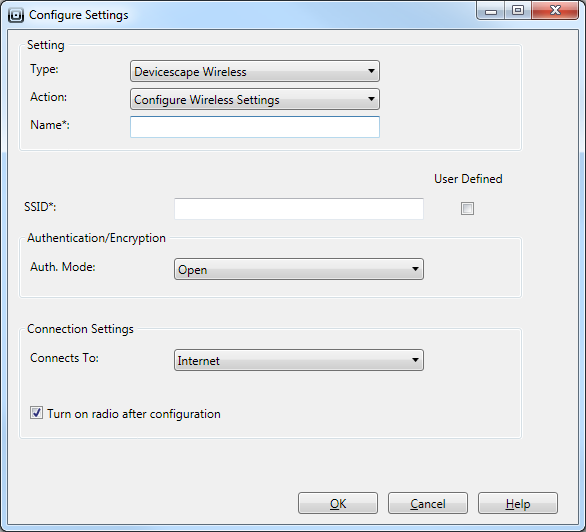Expand the Connects To dropdown showing Internet
Image resolution: width=586 pixels, height=532 pixels.
tap(299, 360)
